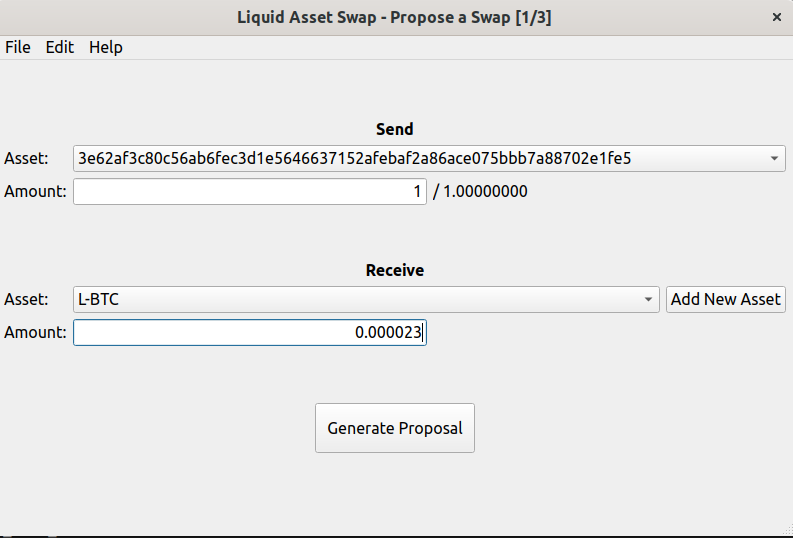Click the bold Receive section heading
The height and width of the screenshot is (538, 793).
pos(395,270)
